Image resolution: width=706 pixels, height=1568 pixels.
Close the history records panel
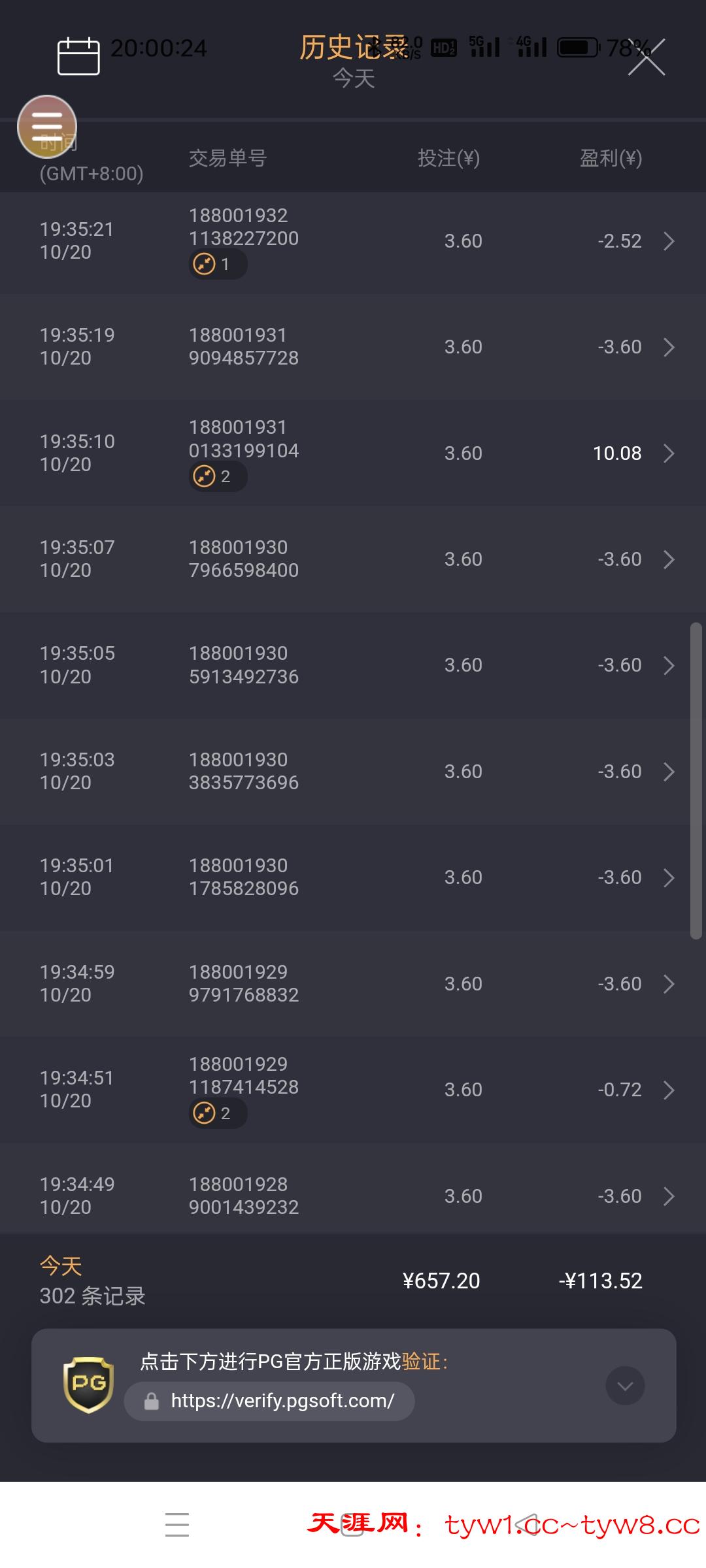pos(647,58)
